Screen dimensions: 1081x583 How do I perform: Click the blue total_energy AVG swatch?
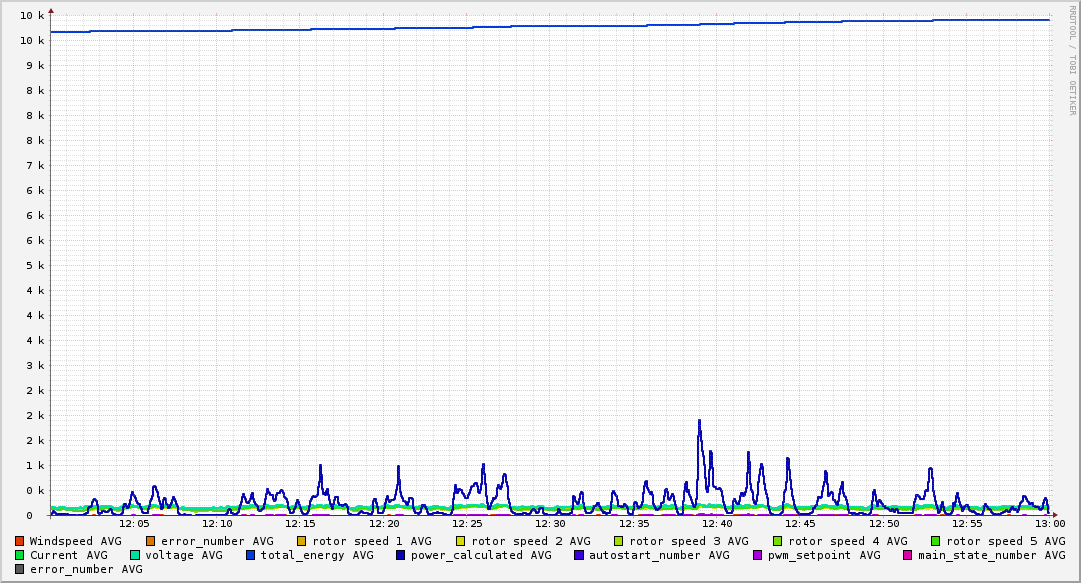[x=251, y=555]
